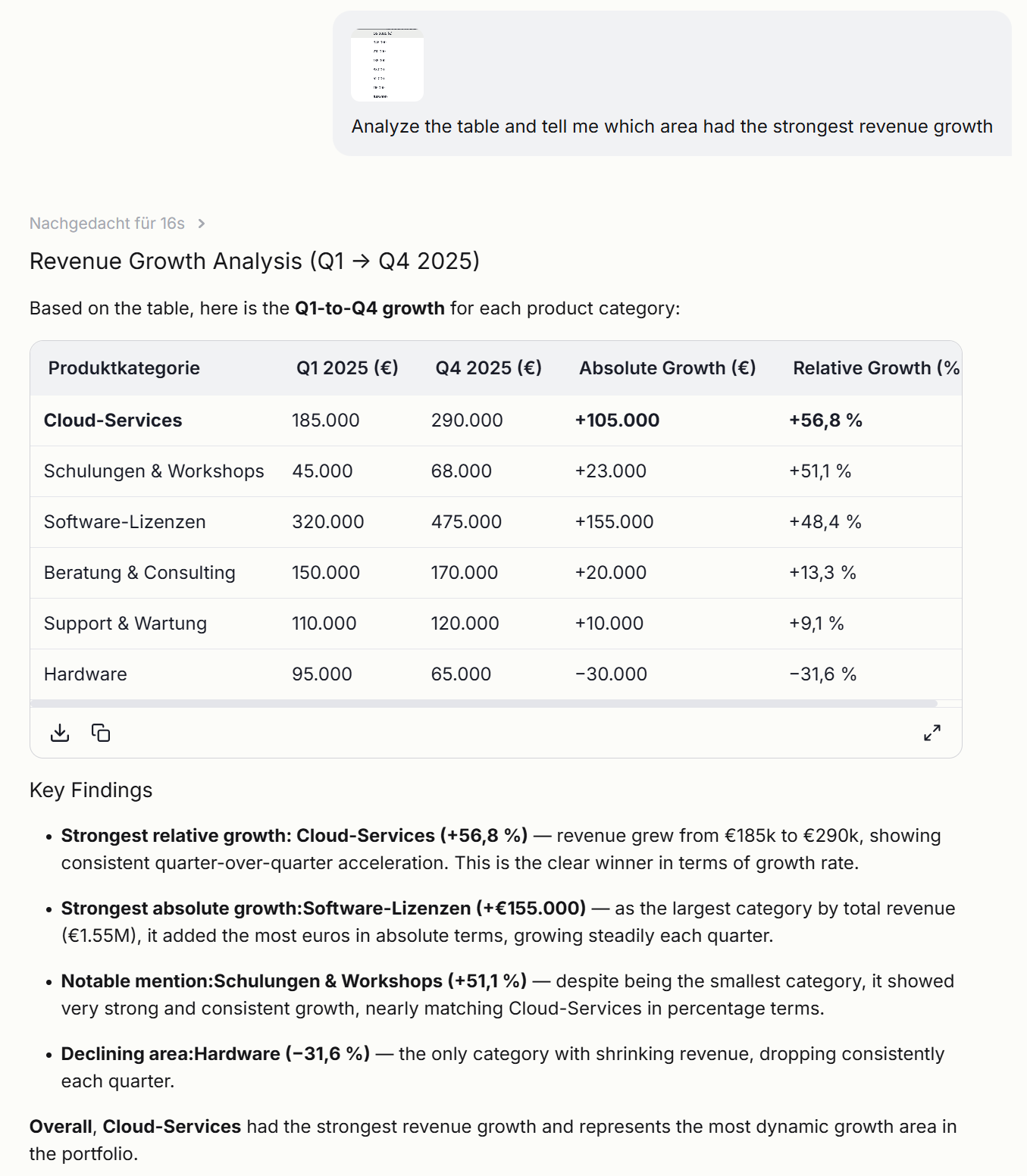The height and width of the screenshot is (1176, 1027).
Task: Click the Key Findings heading
Action: [x=91, y=790]
